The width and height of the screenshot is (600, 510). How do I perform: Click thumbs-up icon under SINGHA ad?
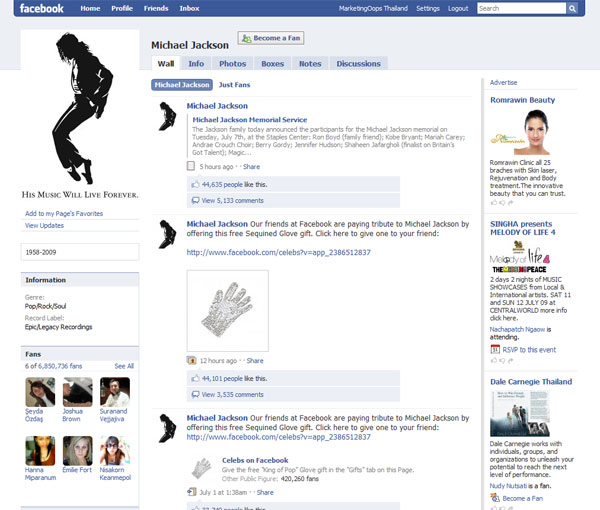[494, 360]
